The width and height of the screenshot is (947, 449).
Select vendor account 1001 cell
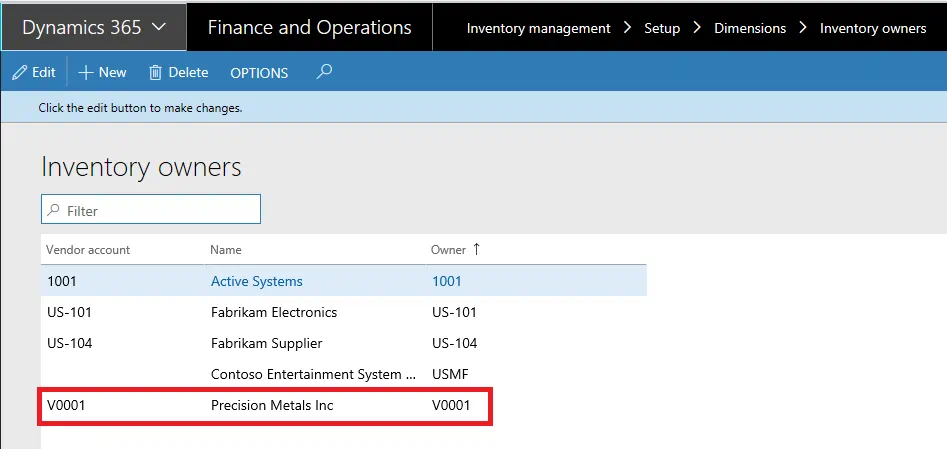62,281
